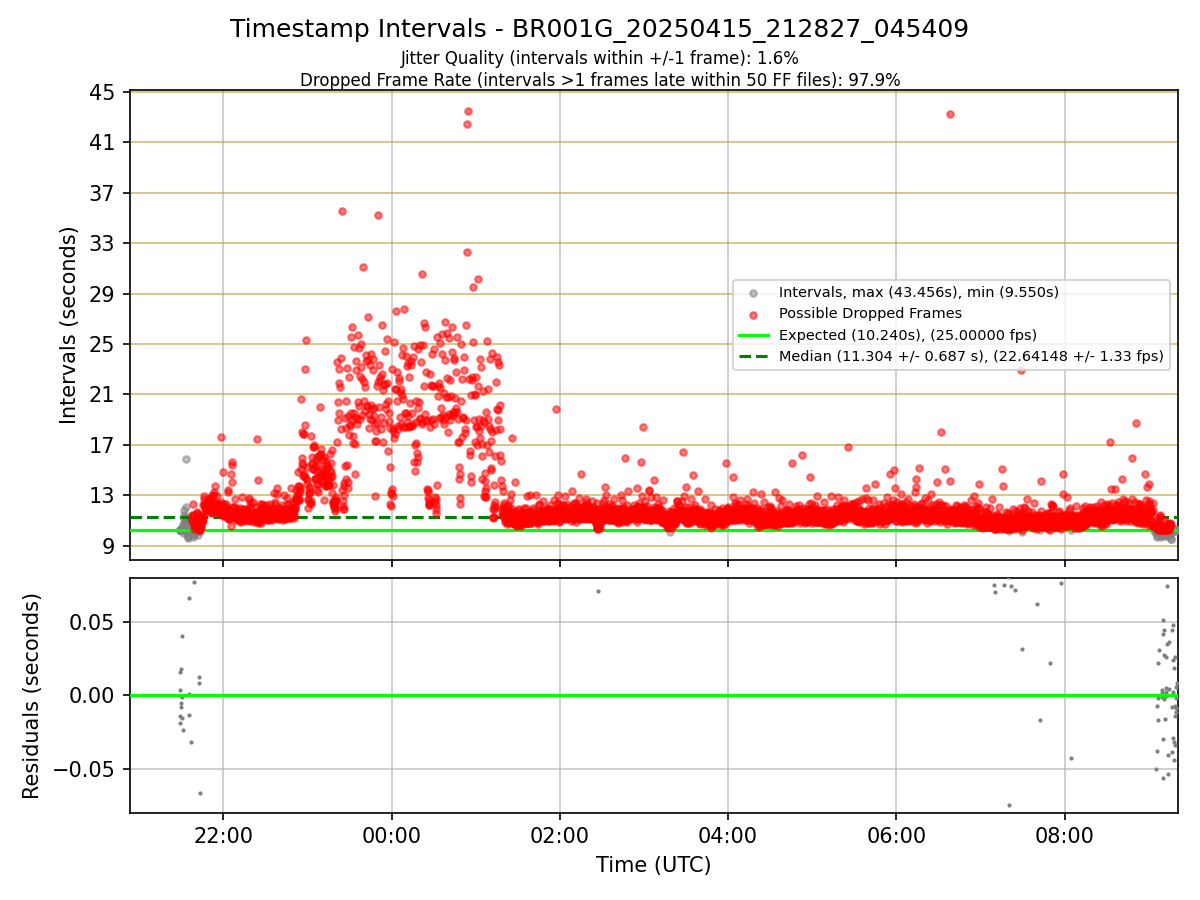This screenshot has height=900, width=1200.
Task: Click the plot title Timestamp Intervals - BR001G_20250415_212827_045409
Action: coord(599,29)
